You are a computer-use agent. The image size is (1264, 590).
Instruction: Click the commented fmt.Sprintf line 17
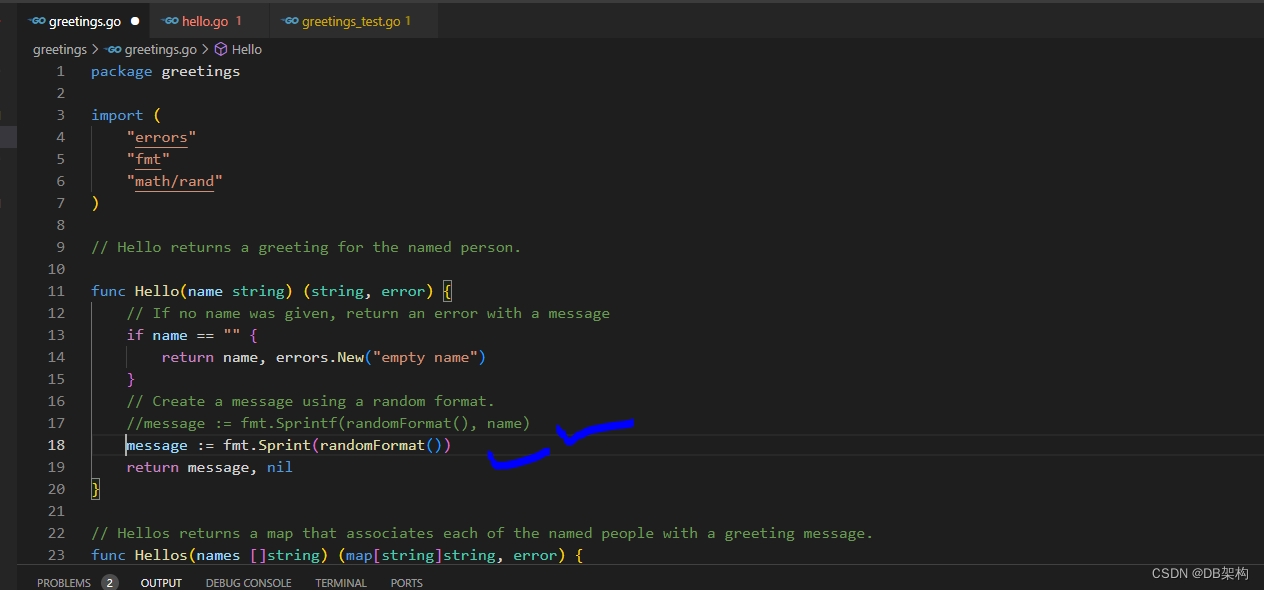coord(328,423)
